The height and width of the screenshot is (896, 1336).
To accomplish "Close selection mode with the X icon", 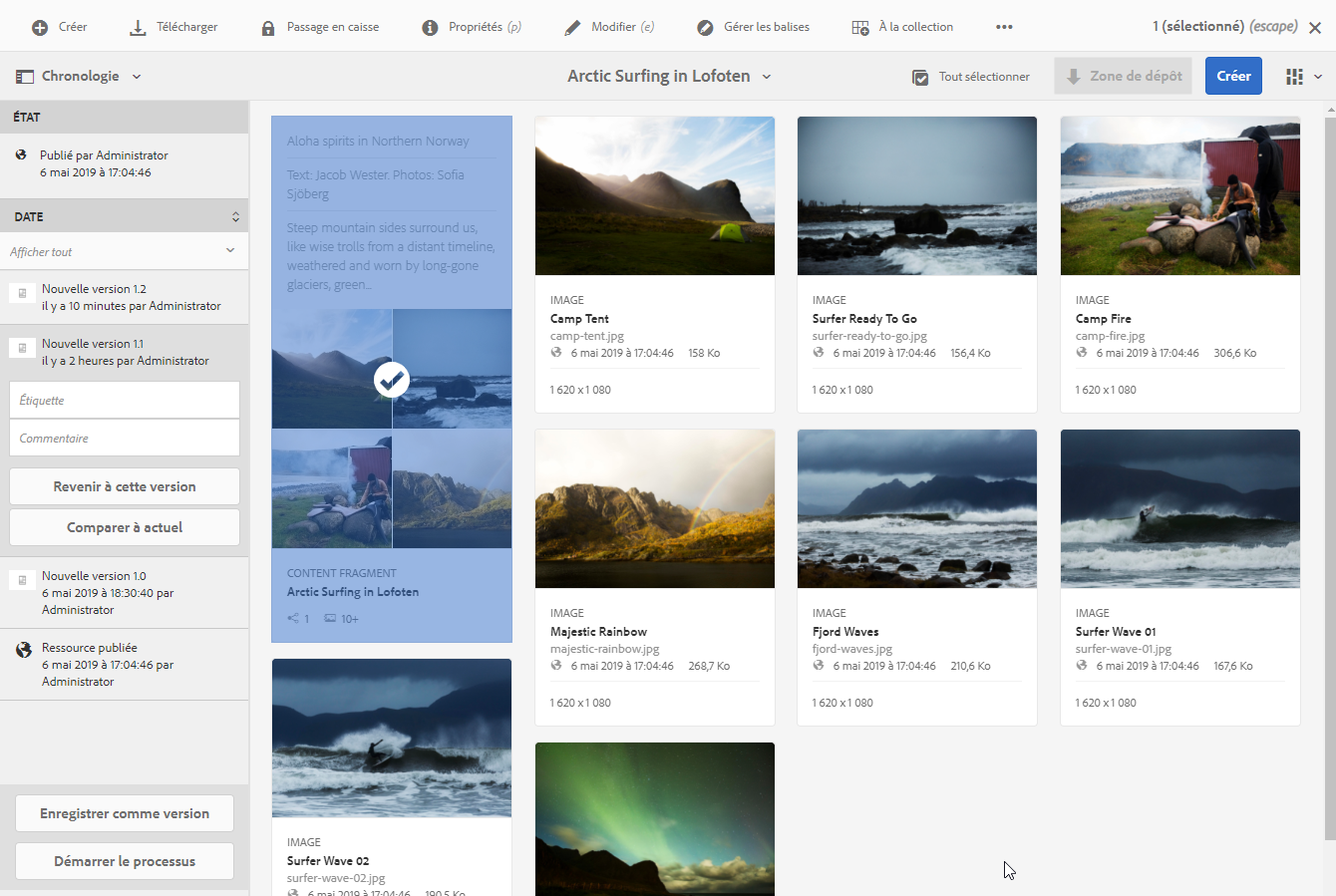I will pos(1315,28).
